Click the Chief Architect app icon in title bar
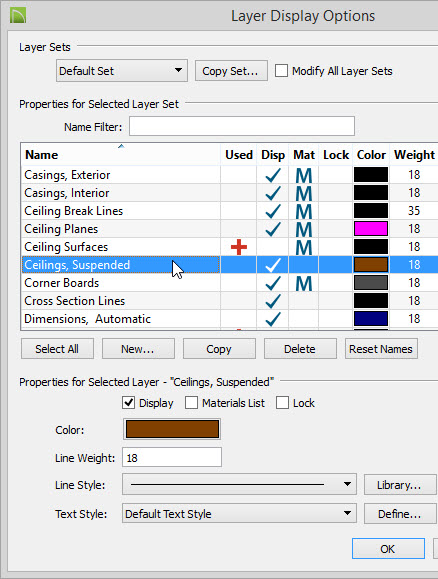 (18, 16)
